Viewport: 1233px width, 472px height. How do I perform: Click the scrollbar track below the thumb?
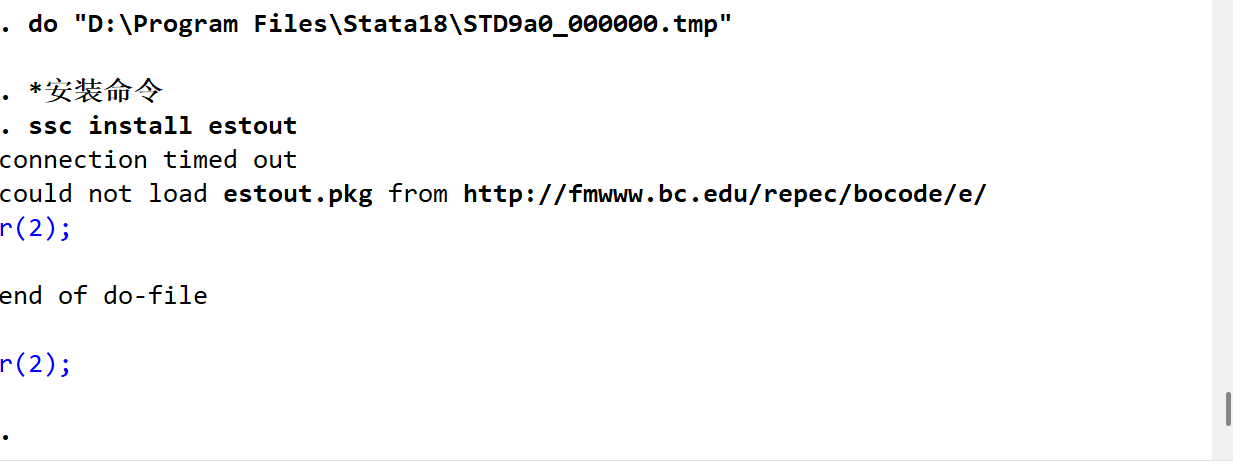pyautogui.click(x=1227, y=446)
